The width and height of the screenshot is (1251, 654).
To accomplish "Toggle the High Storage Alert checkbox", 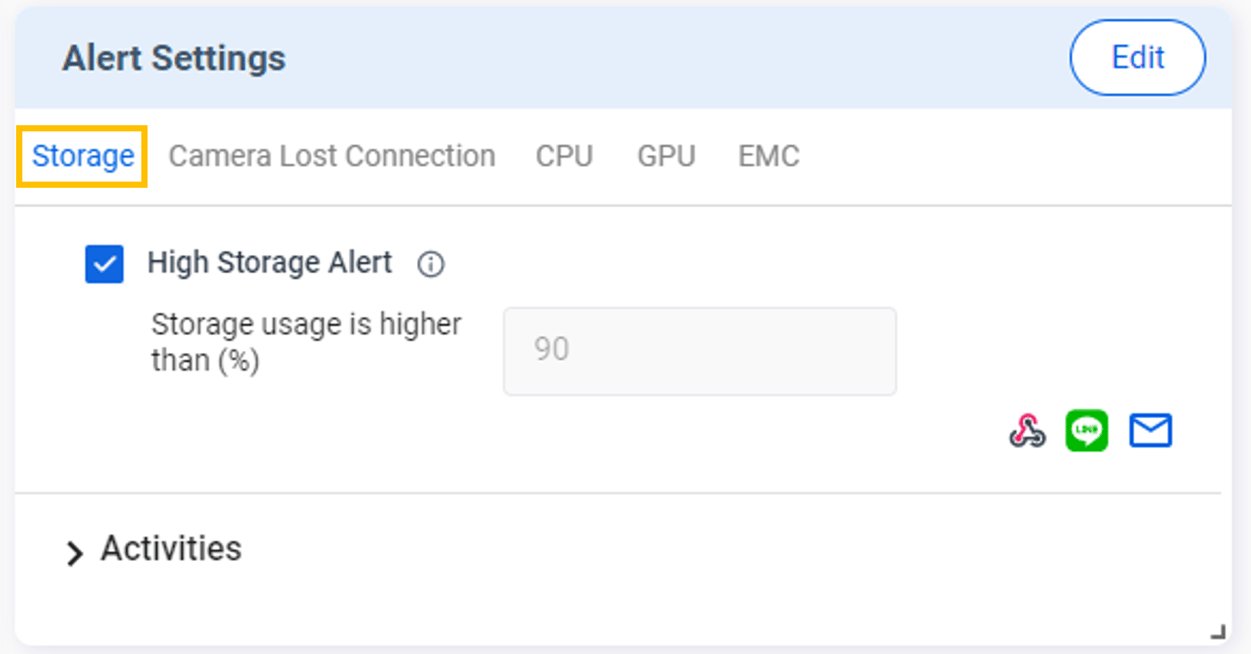I will (x=104, y=264).
